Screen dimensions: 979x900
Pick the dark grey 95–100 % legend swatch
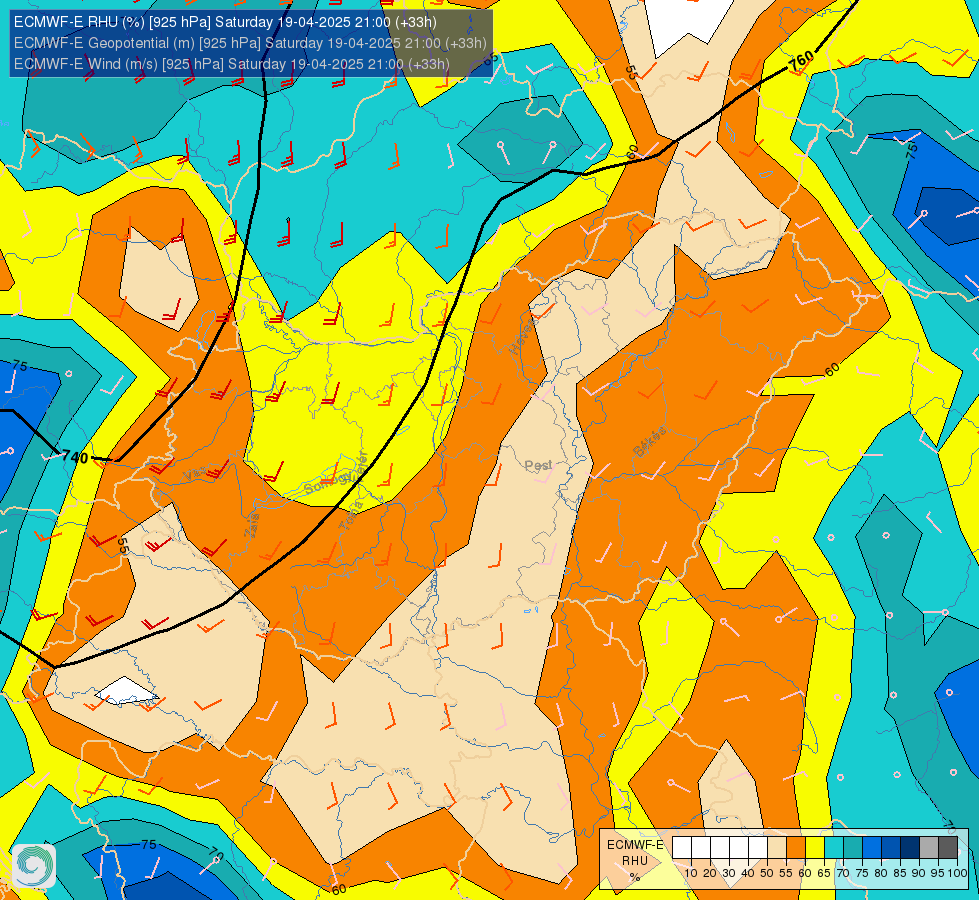point(948,848)
